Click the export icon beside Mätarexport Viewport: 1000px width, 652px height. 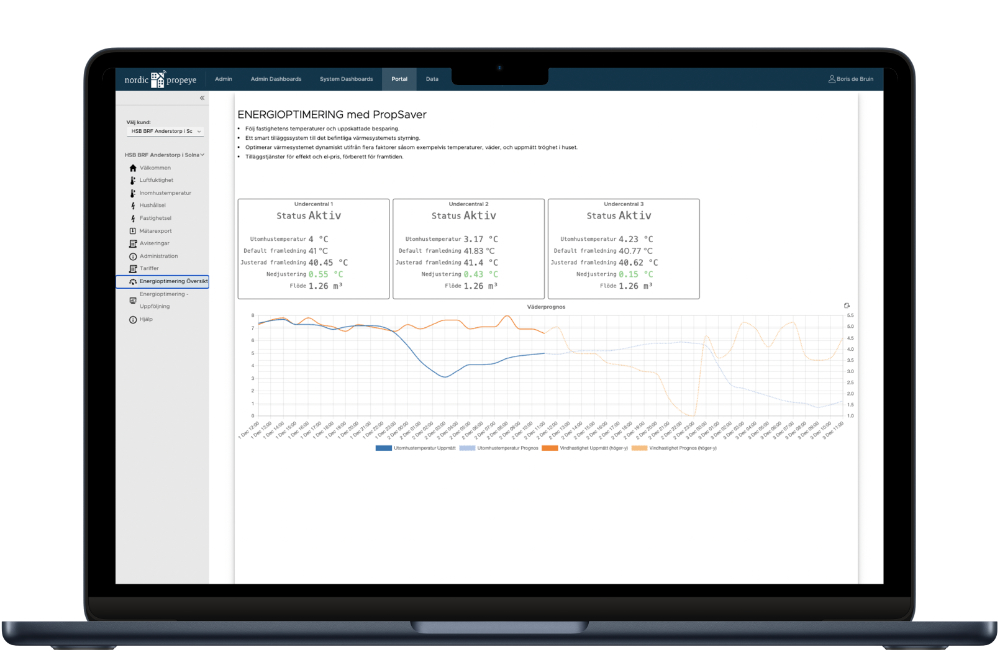click(x=133, y=231)
